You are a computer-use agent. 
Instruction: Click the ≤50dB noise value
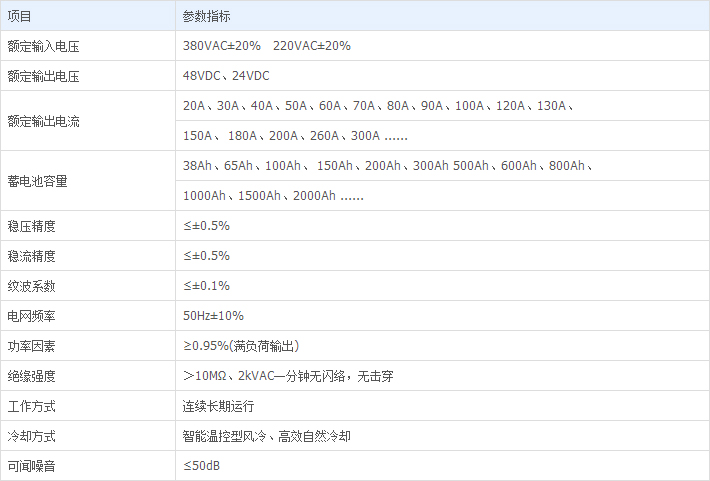(x=203, y=466)
